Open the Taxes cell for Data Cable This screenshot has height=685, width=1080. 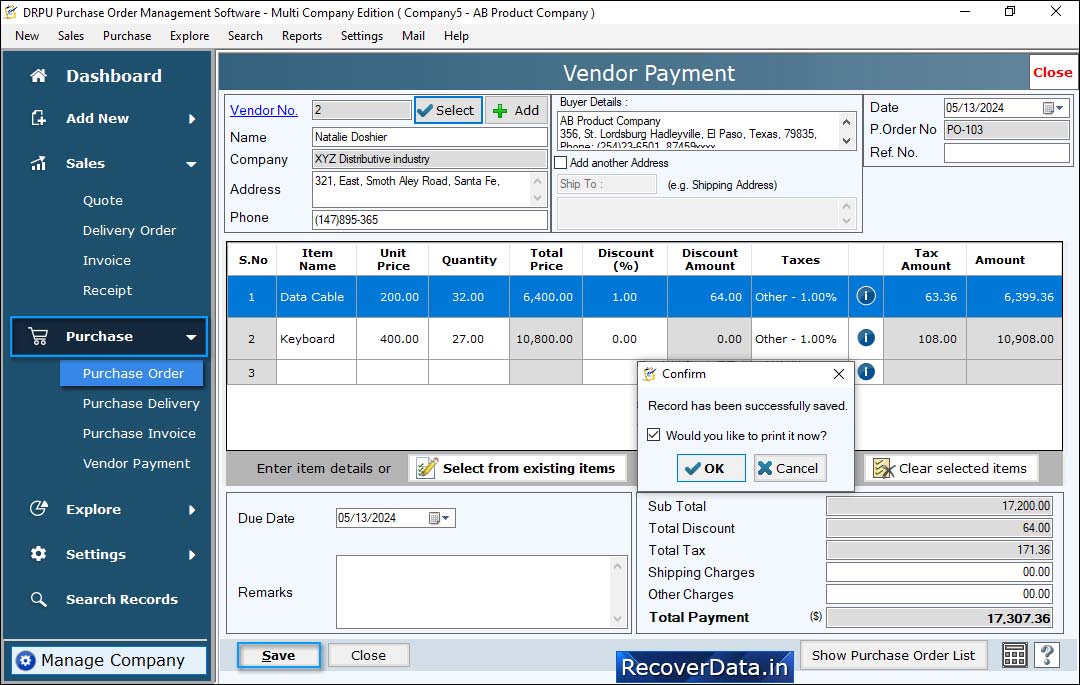pos(800,297)
